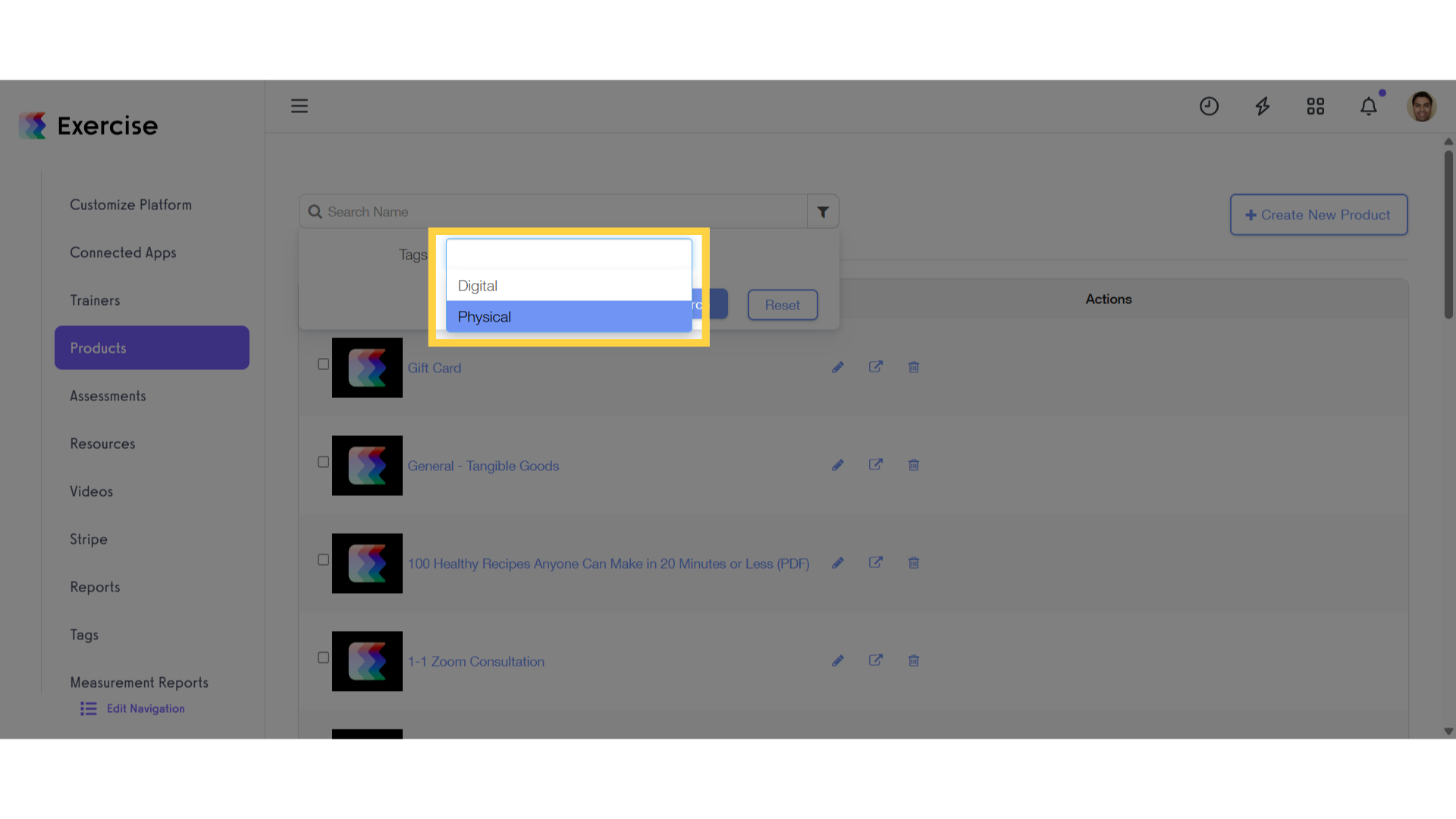Edit the Gift Card product via pencil icon

click(x=838, y=367)
